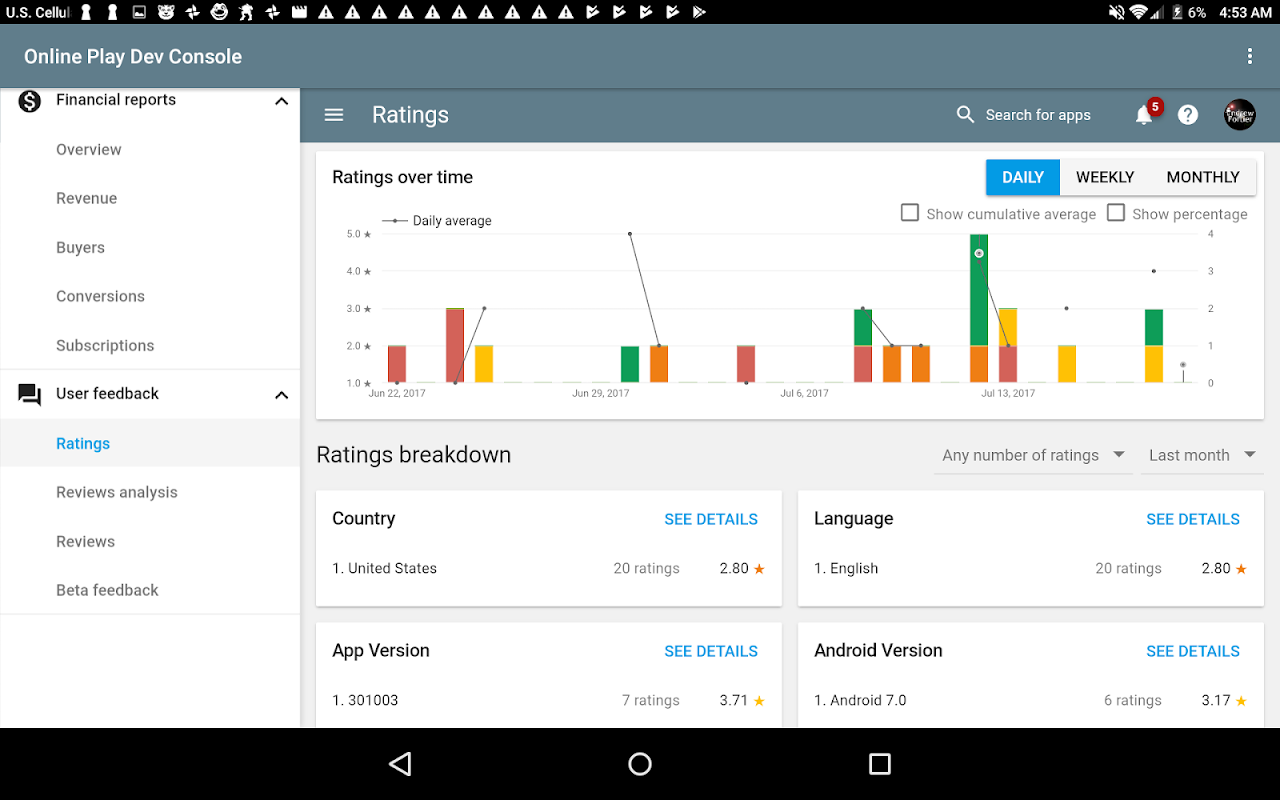The height and width of the screenshot is (800, 1280).
Task: See details for Country breakdown
Action: point(711,519)
